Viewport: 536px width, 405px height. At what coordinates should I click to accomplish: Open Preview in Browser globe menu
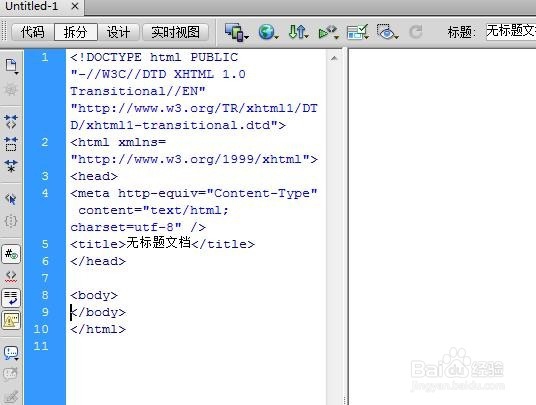pyautogui.click(x=268, y=32)
